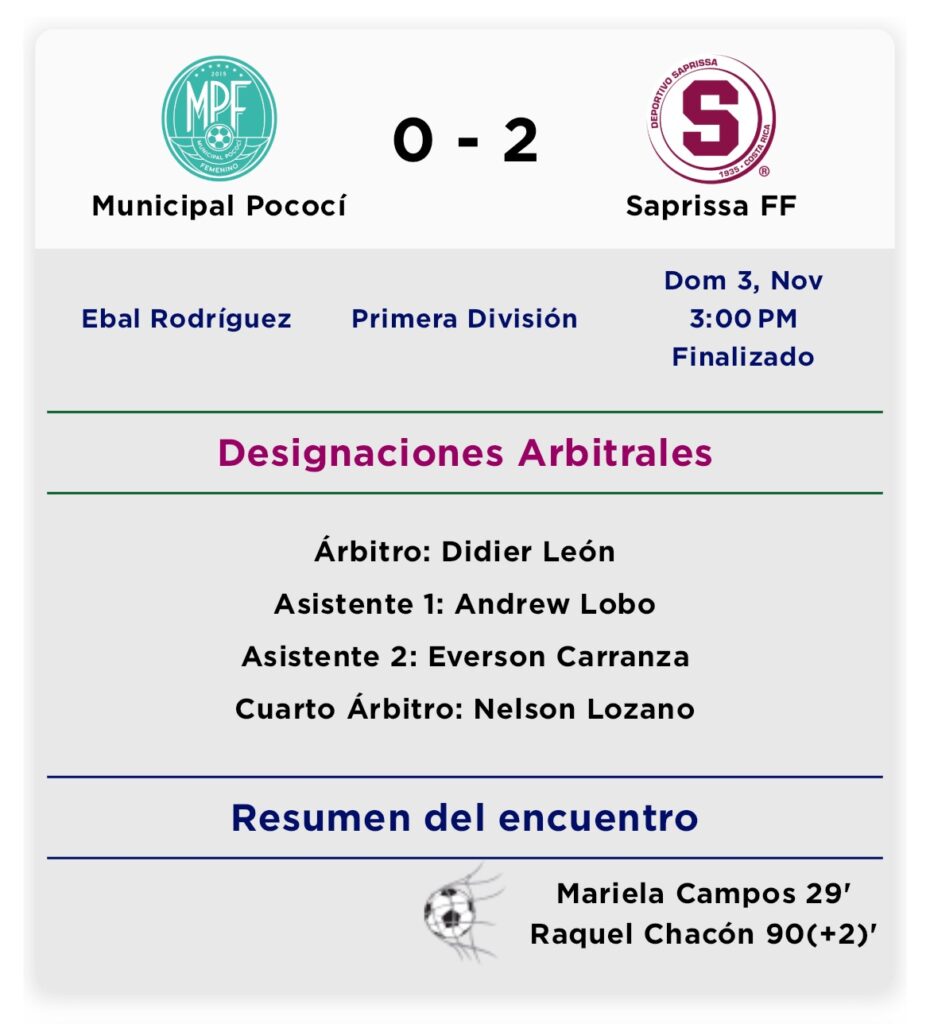
Task: Click the soccer ball goal icon
Action: pos(462,912)
